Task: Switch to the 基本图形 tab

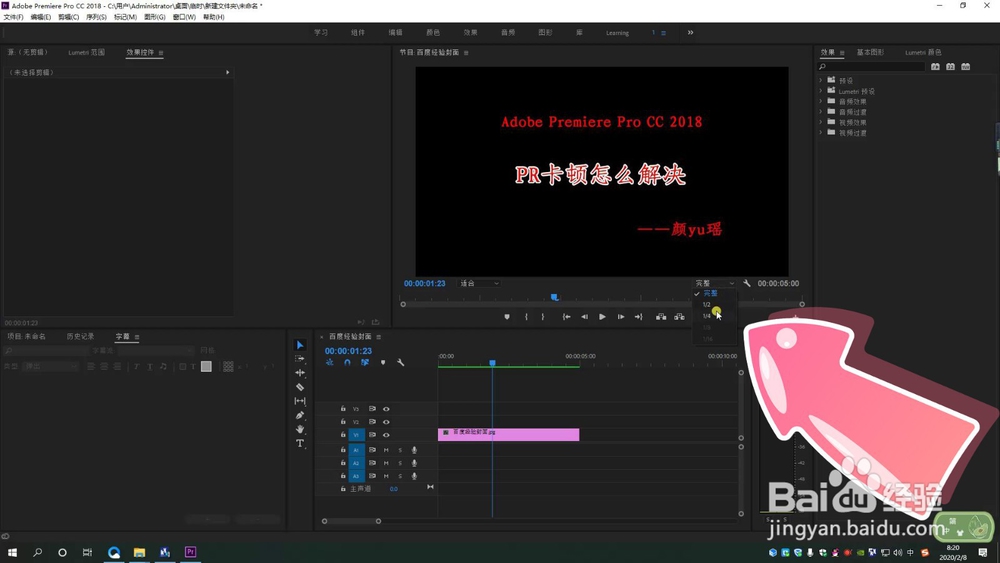Action: [x=871, y=52]
